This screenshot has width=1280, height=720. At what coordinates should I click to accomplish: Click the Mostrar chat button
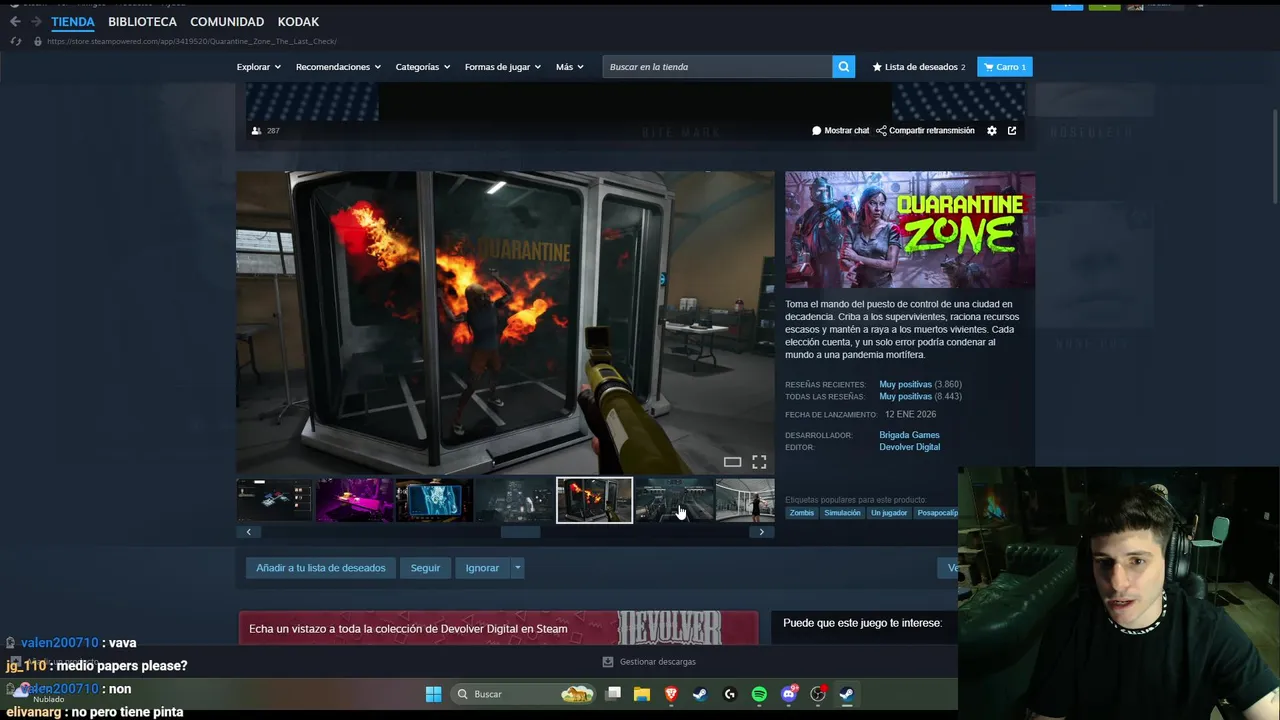pyautogui.click(x=840, y=131)
